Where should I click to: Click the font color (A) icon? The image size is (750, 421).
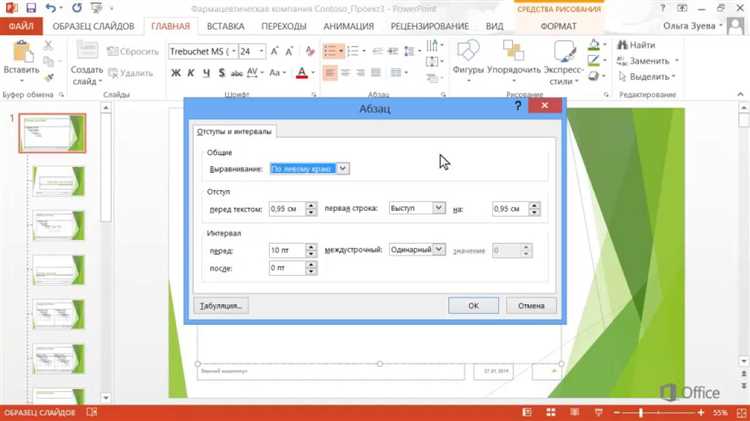coord(302,73)
